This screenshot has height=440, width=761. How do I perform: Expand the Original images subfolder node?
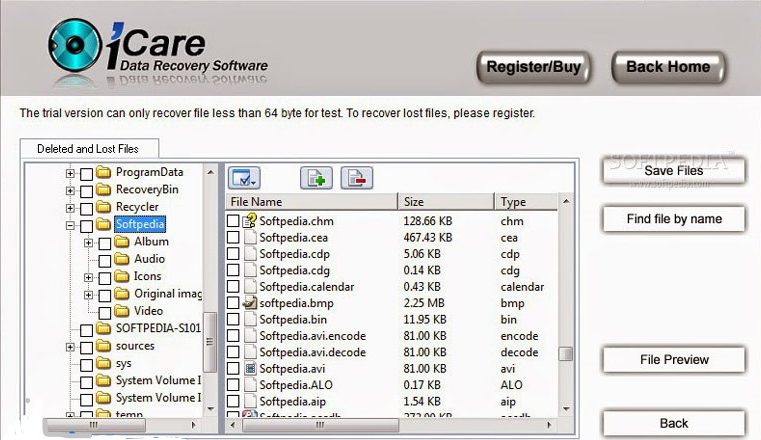(x=88, y=295)
